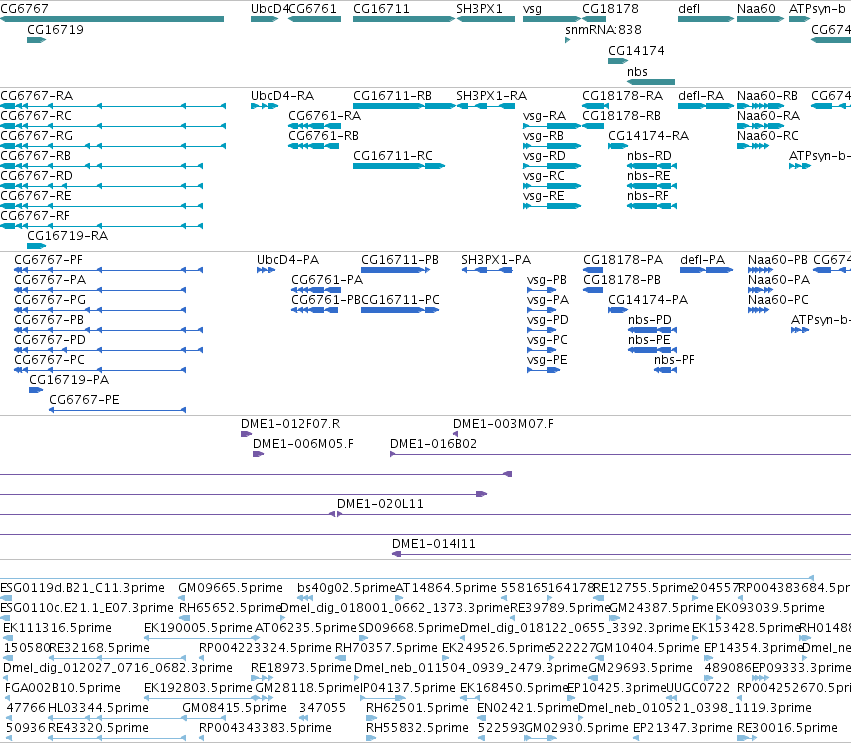
Task: Select the CG6767 gene span in the top track
Action: (x=112, y=19)
